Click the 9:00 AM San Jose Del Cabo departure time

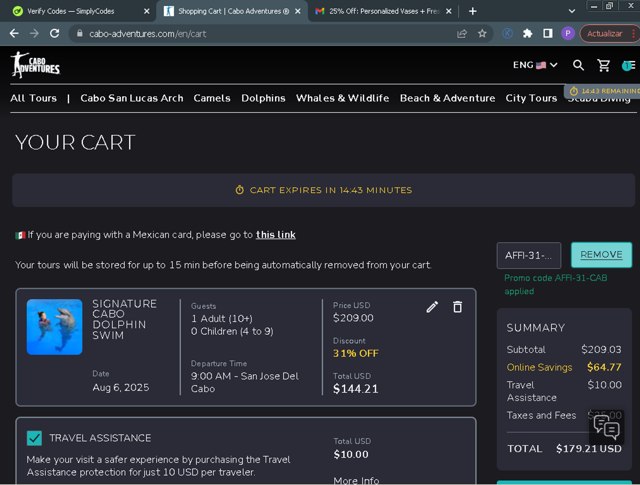[244, 382]
